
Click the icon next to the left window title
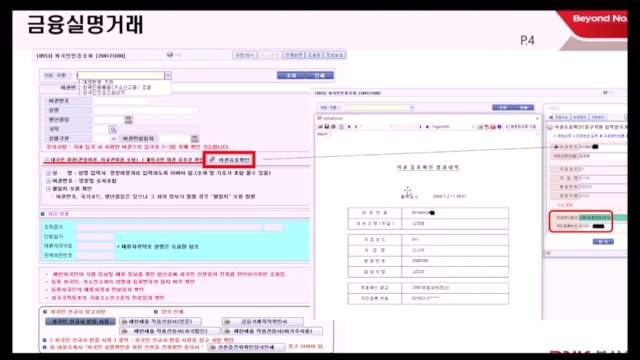click(170, 55)
